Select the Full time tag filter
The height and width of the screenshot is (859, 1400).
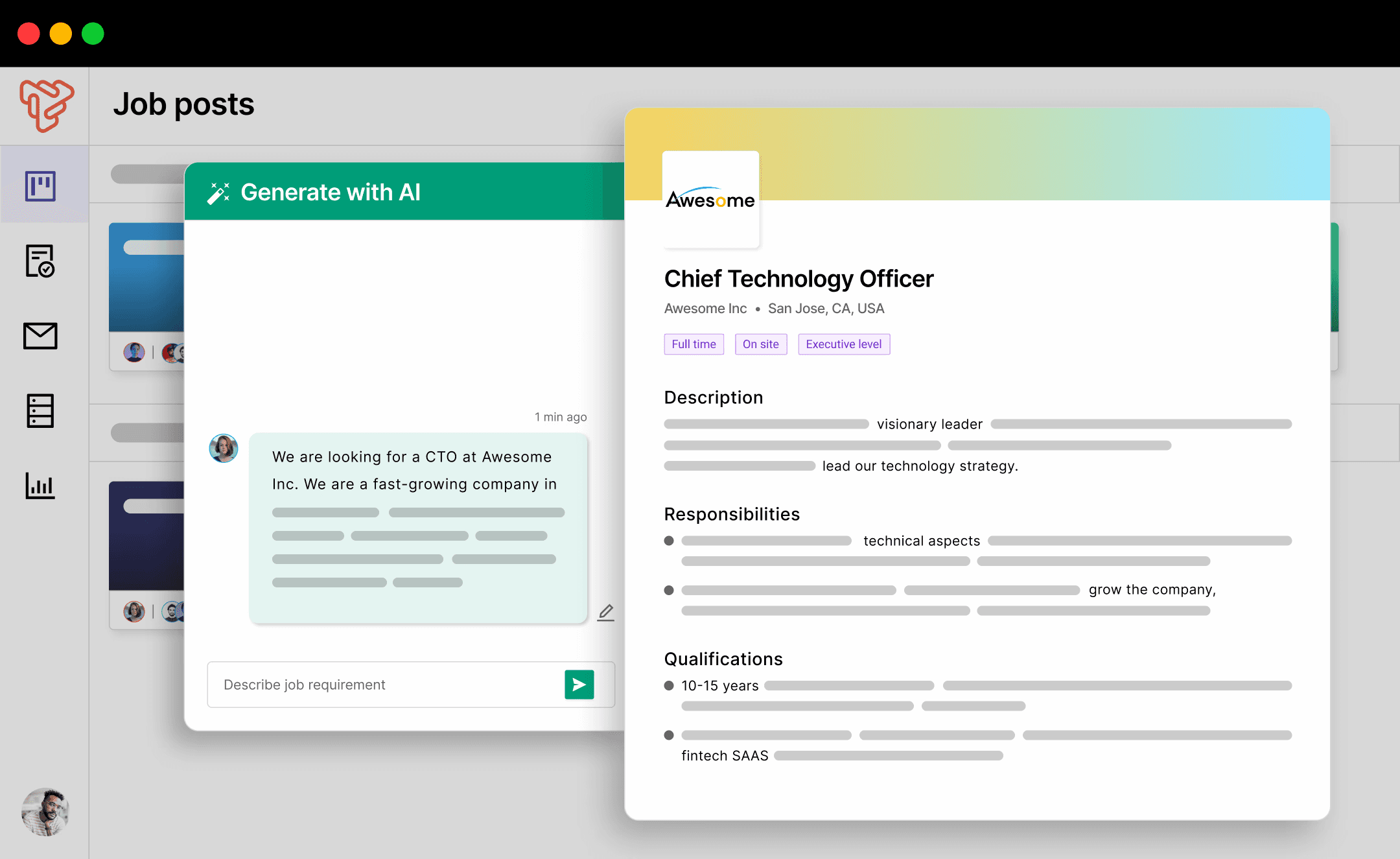(692, 344)
